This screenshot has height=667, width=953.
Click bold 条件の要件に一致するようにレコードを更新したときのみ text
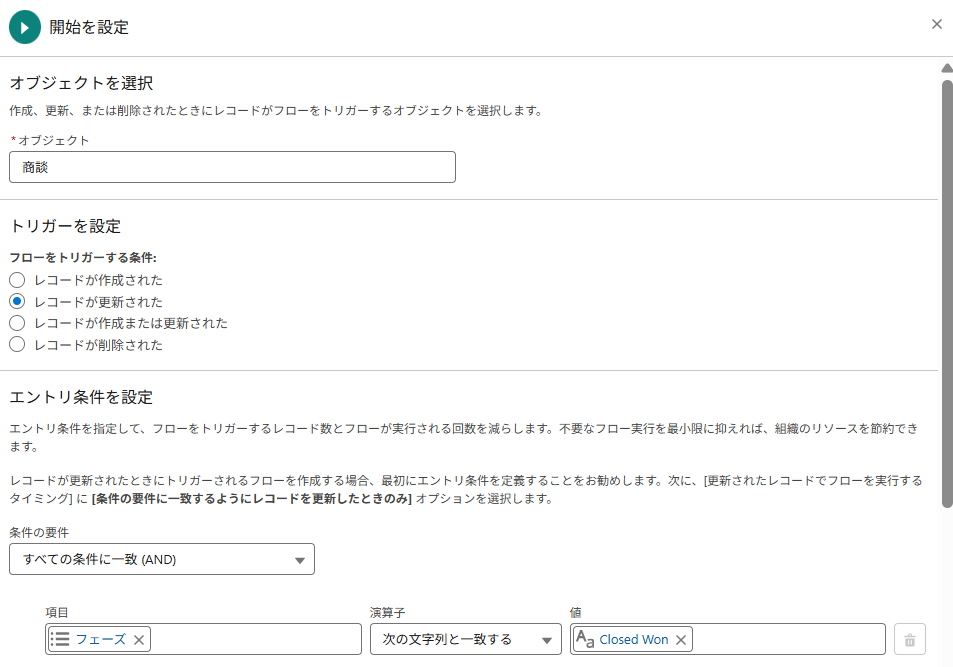click(252, 499)
